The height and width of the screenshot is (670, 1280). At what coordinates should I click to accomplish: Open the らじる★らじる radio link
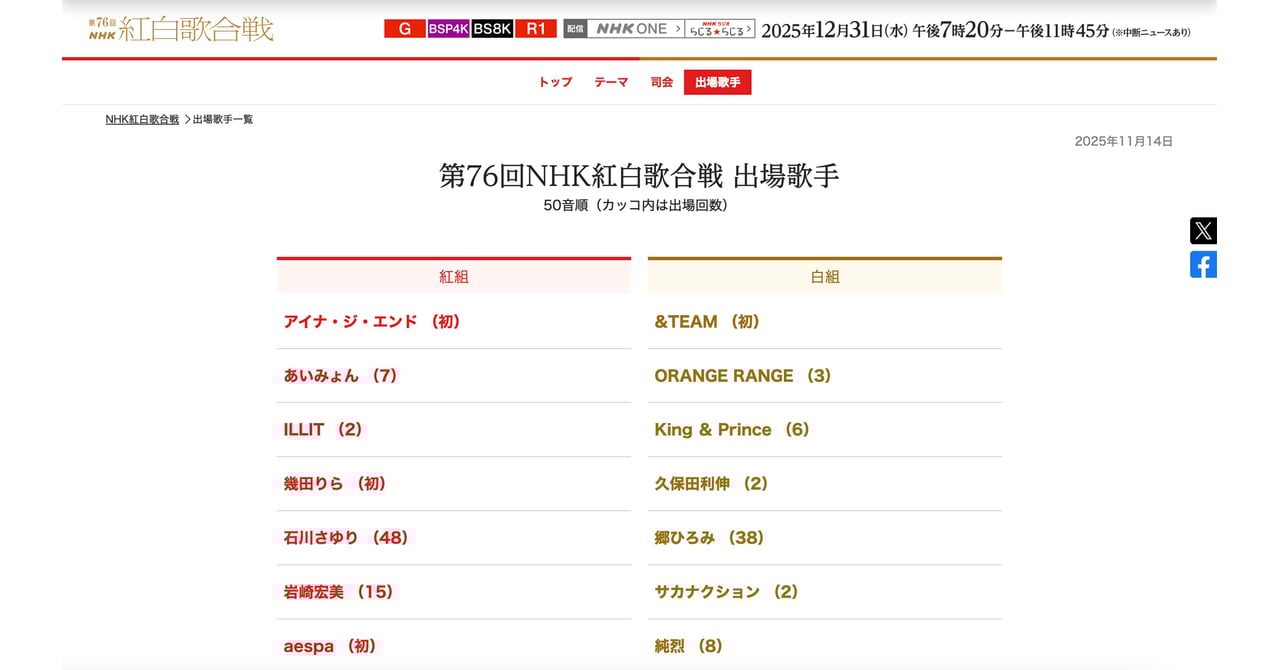pos(720,29)
